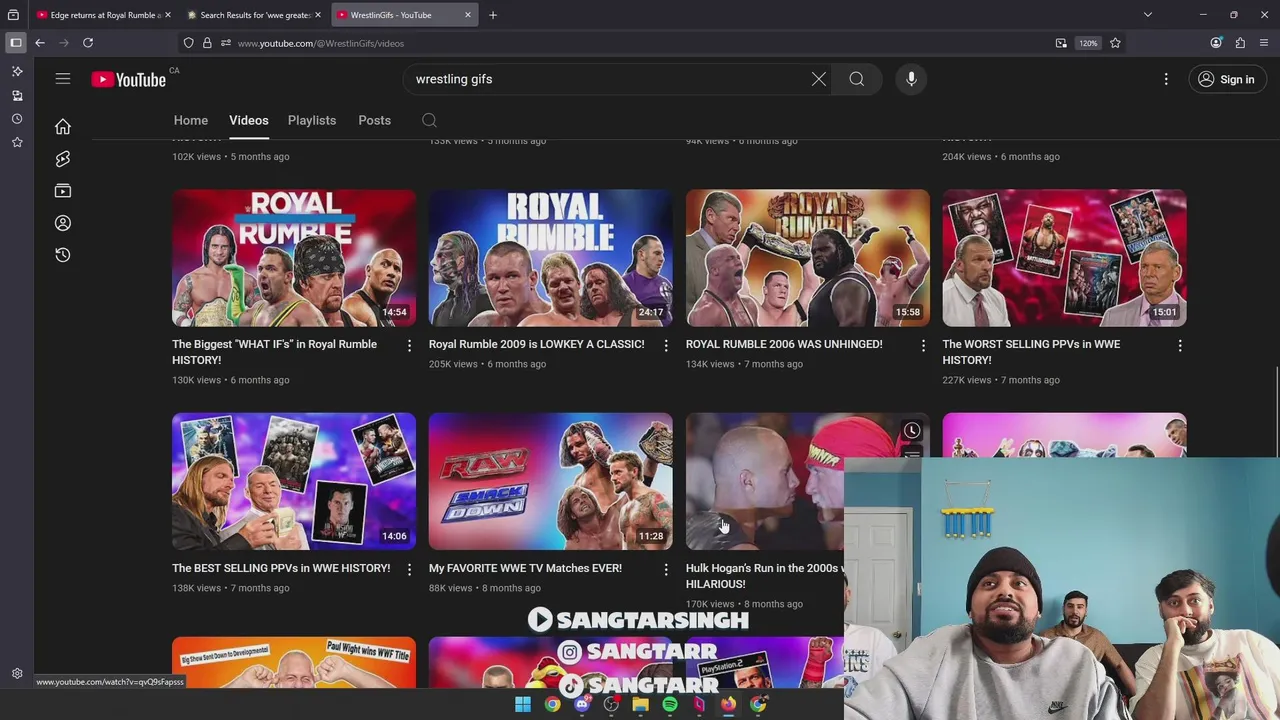Select the channel Videos tab
The height and width of the screenshot is (720, 1280).
249,120
